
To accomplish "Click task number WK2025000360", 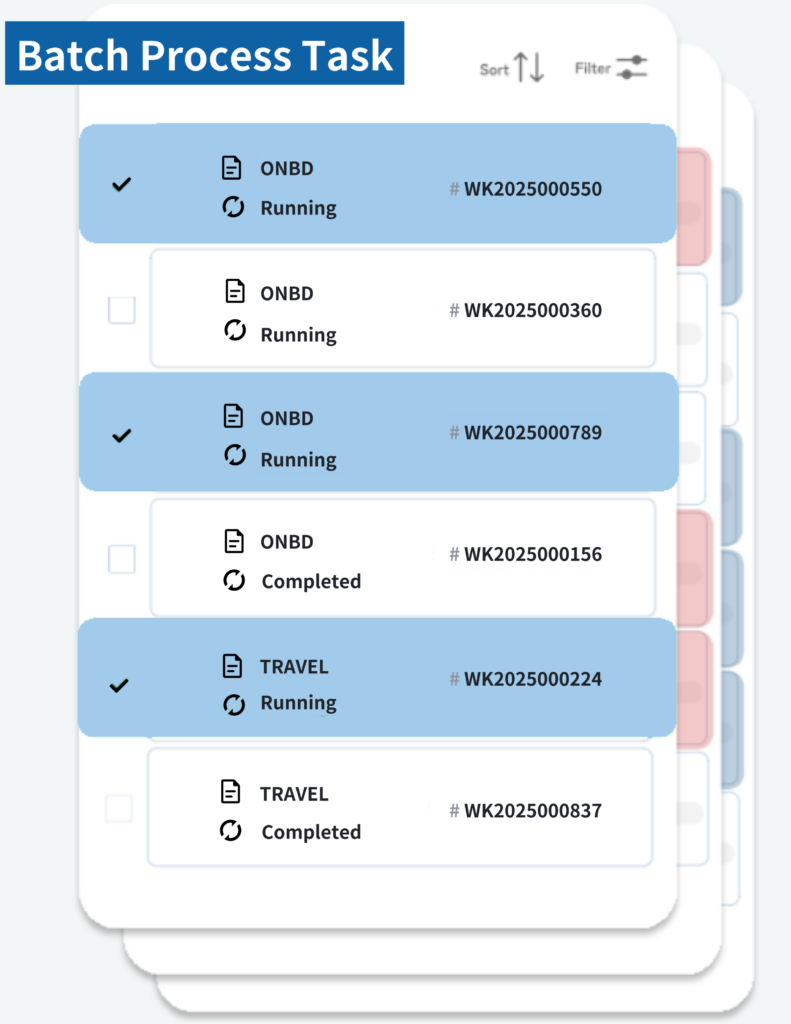I will click(x=532, y=310).
